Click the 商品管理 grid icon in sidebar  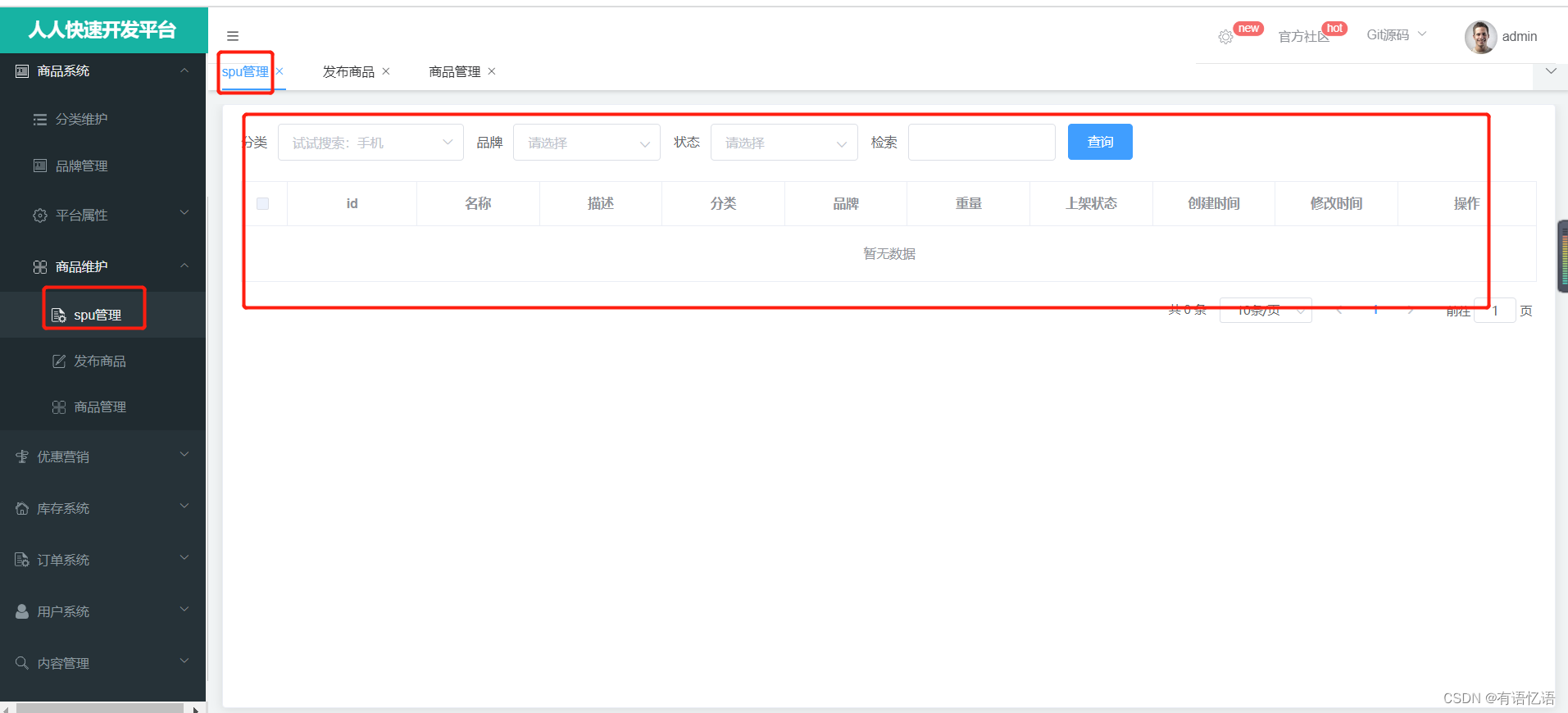click(x=58, y=407)
